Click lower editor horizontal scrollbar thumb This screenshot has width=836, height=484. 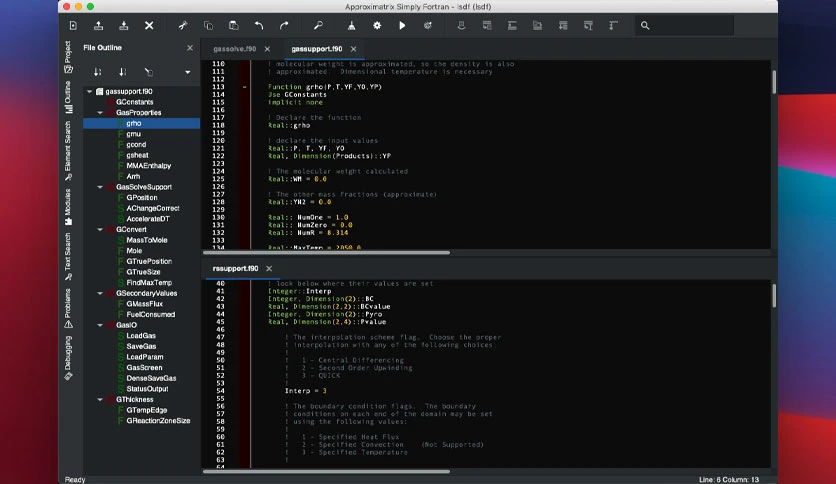pos(326,472)
